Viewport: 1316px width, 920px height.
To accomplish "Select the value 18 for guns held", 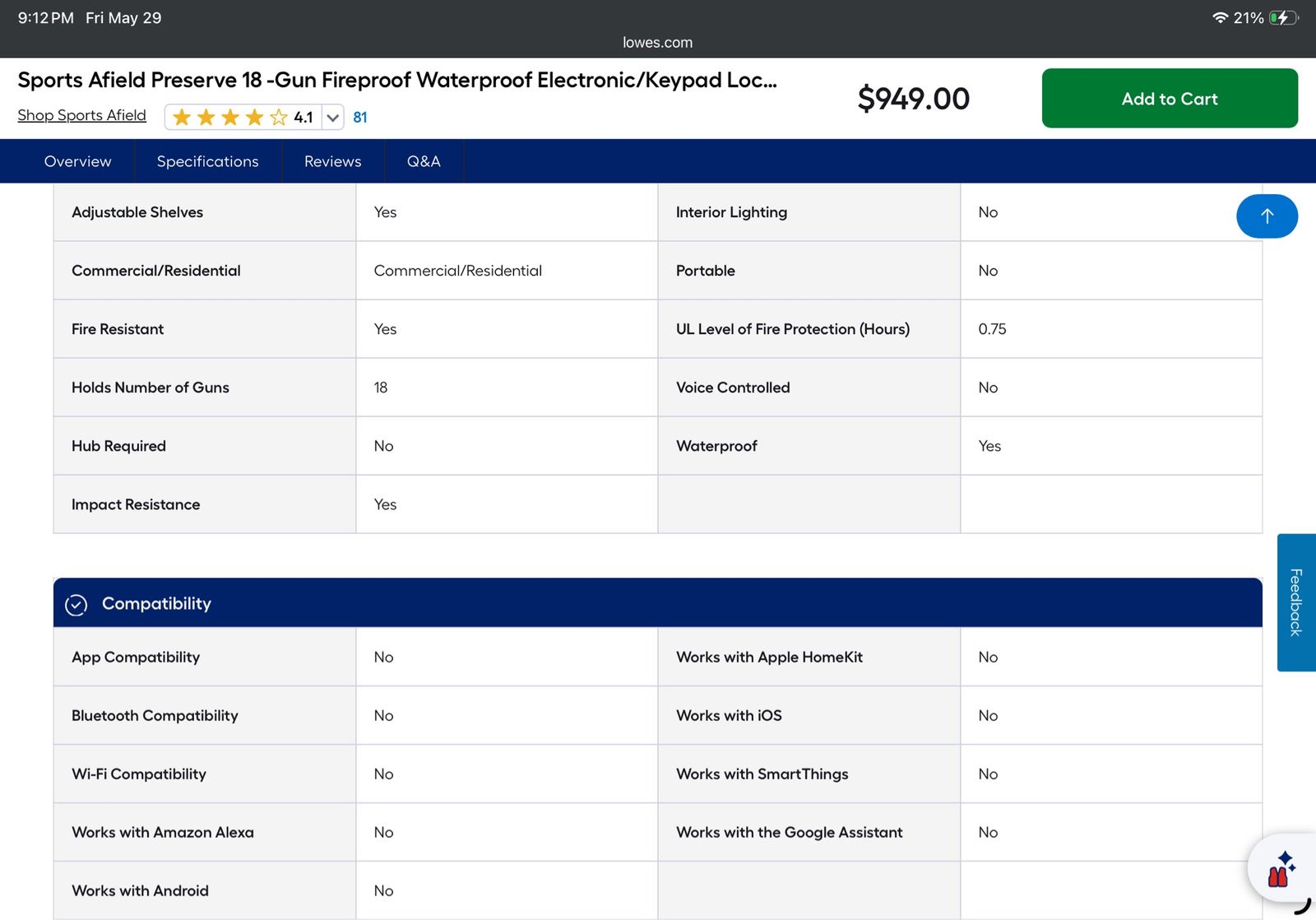I will [x=381, y=388].
